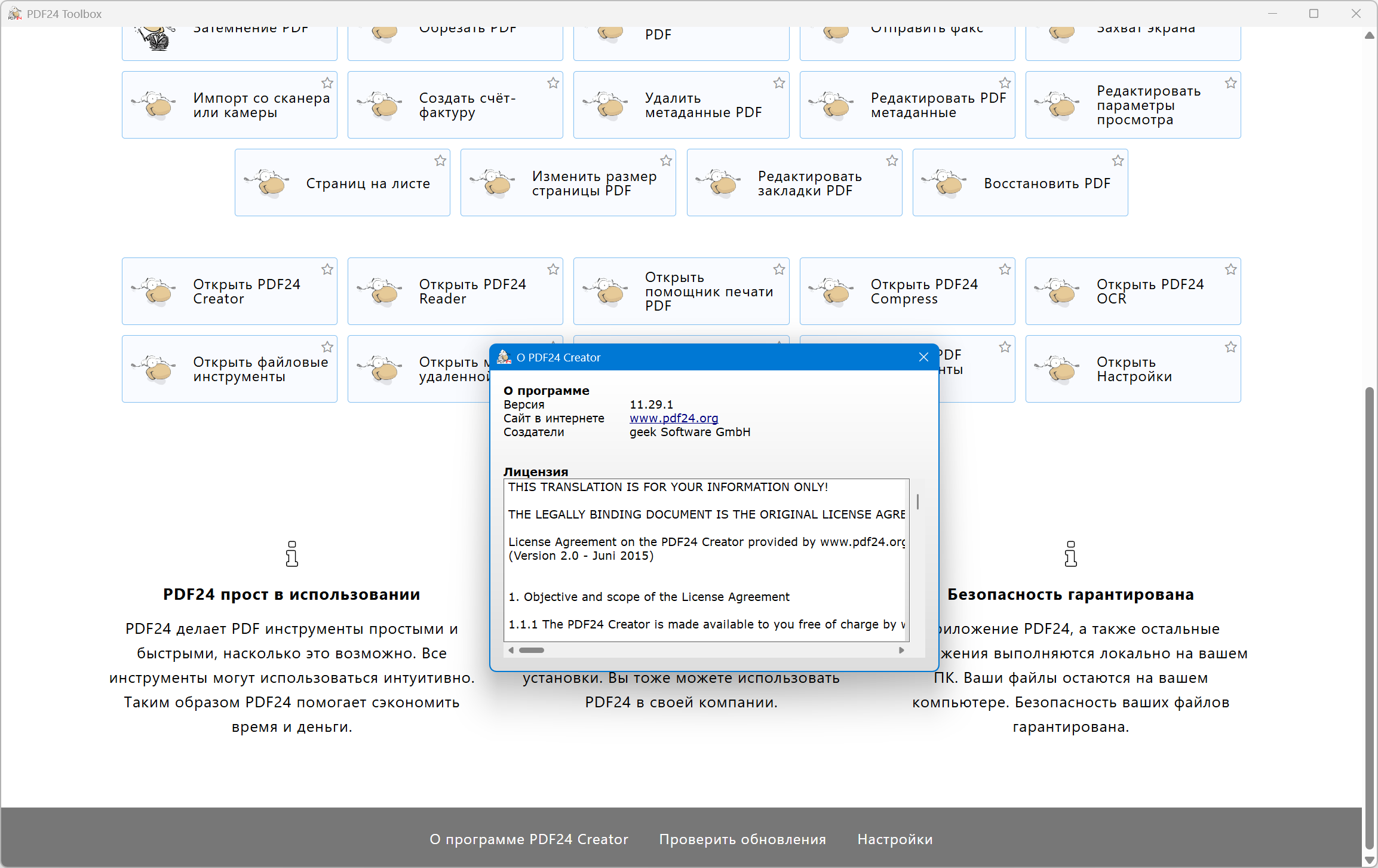
Task: Toggle favorite on "Открыть файловые инструменты"
Action: (327, 346)
